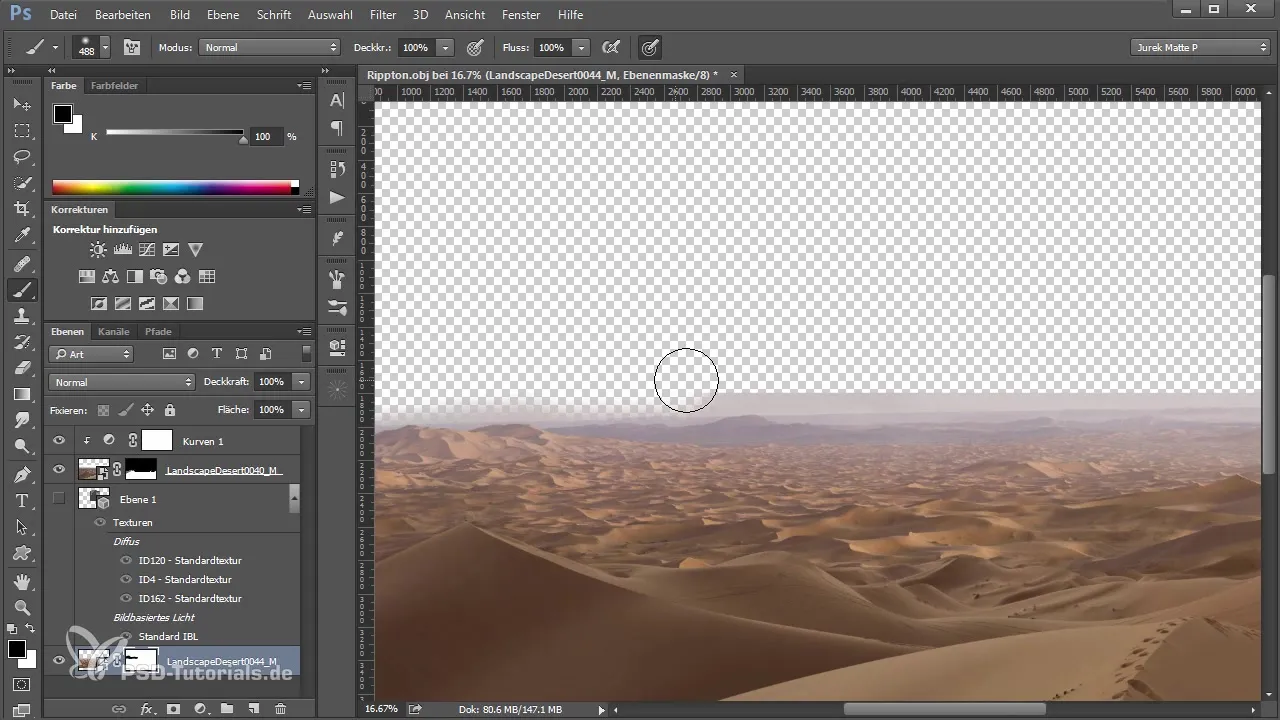
Task: Select the Zoom tool
Action: click(22, 607)
